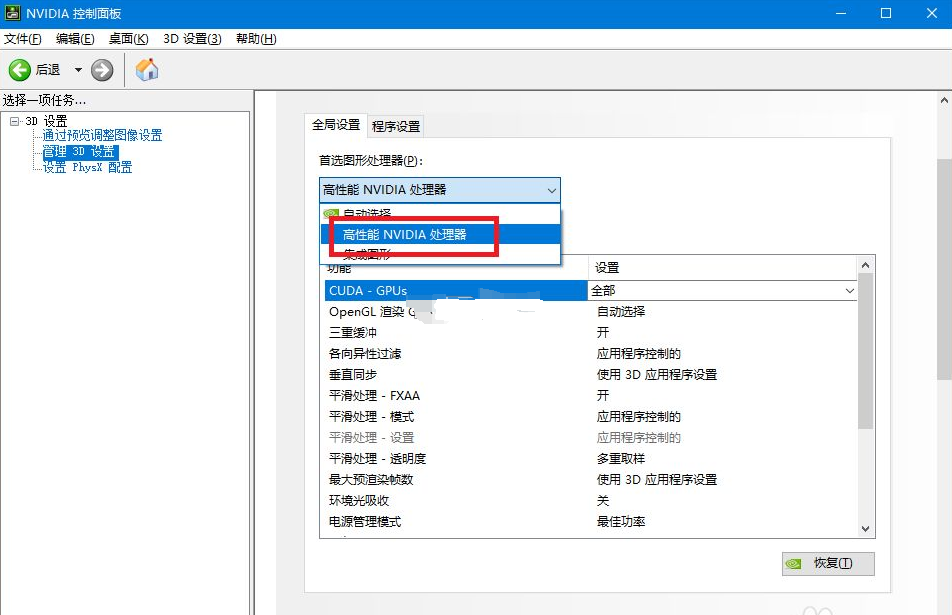The height and width of the screenshot is (615, 952).
Task: Select 管理 3D 设置 in task tree
Action: point(79,151)
